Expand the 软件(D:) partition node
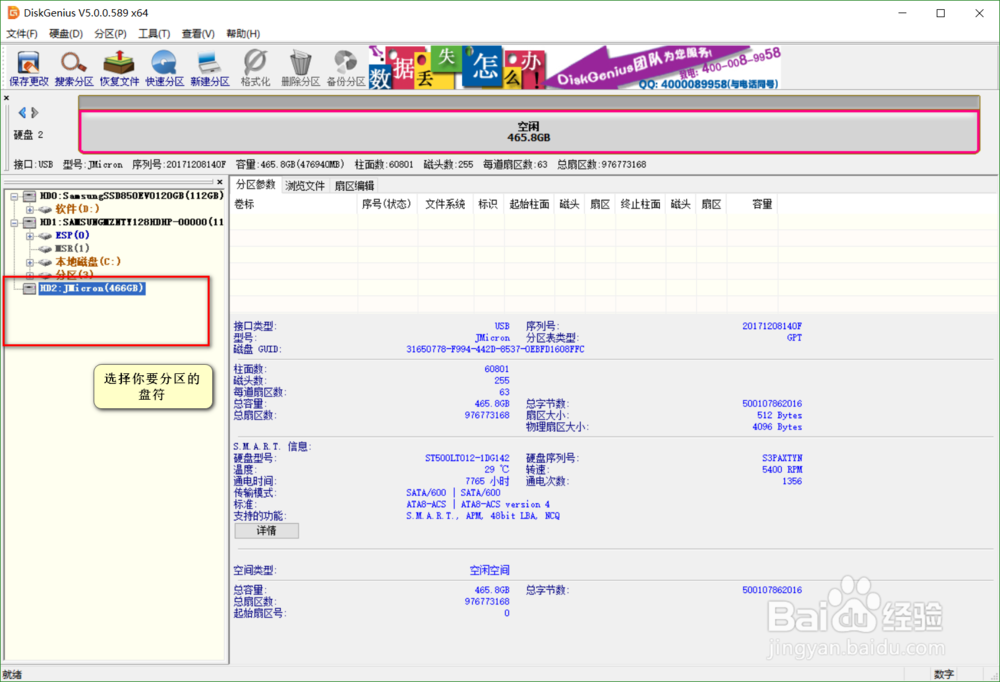The image size is (1000, 682). (29, 209)
